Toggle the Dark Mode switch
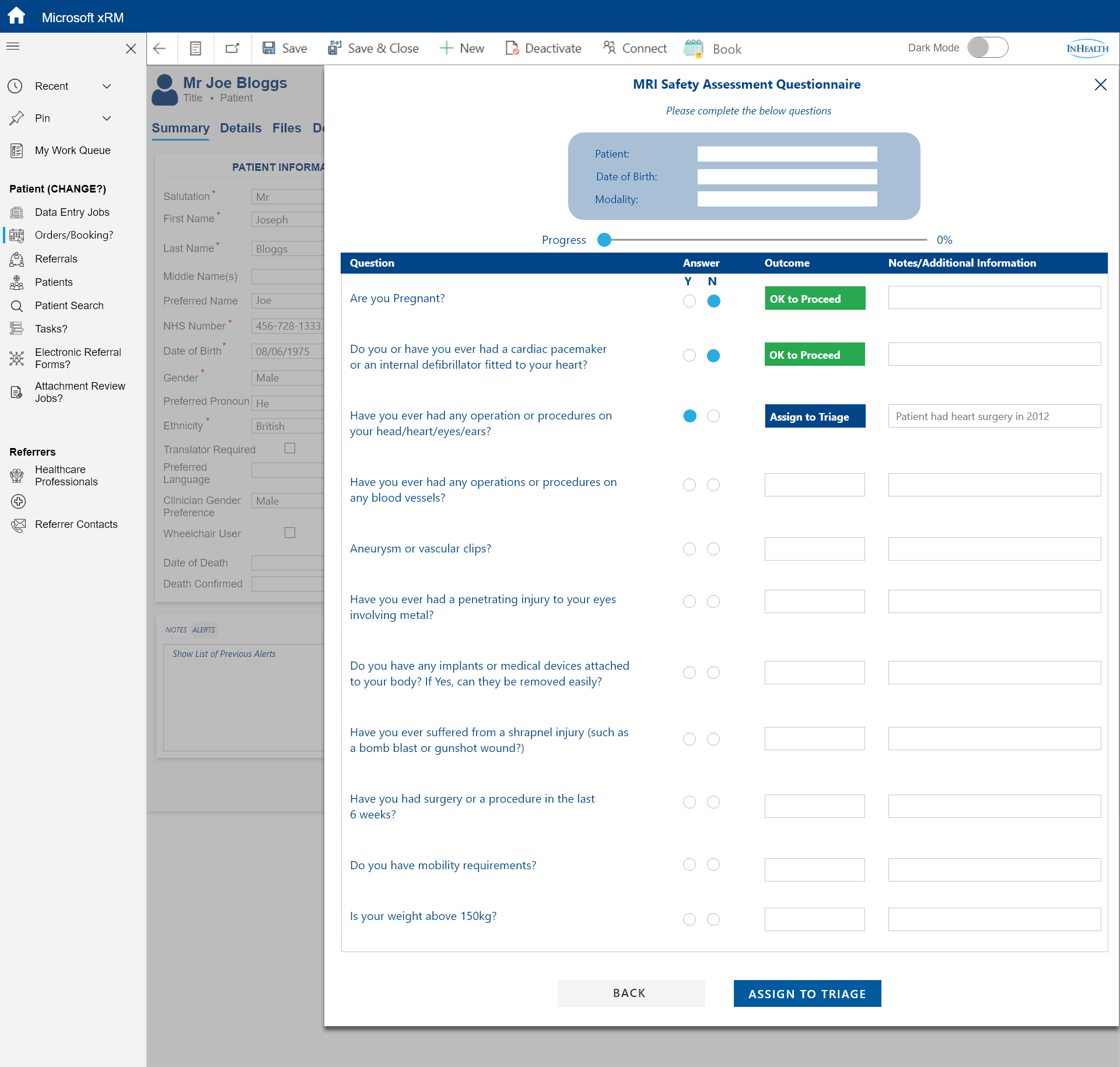 (988, 48)
